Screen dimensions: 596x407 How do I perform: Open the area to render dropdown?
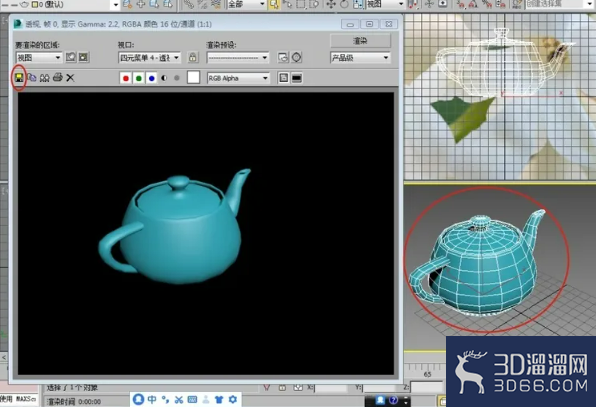point(38,58)
